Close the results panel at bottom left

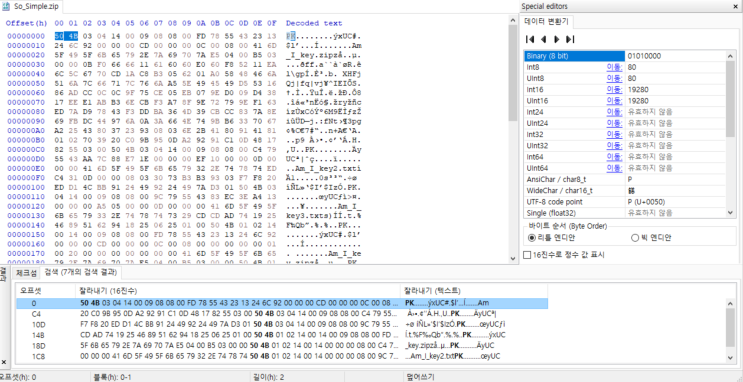click(3, 362)
